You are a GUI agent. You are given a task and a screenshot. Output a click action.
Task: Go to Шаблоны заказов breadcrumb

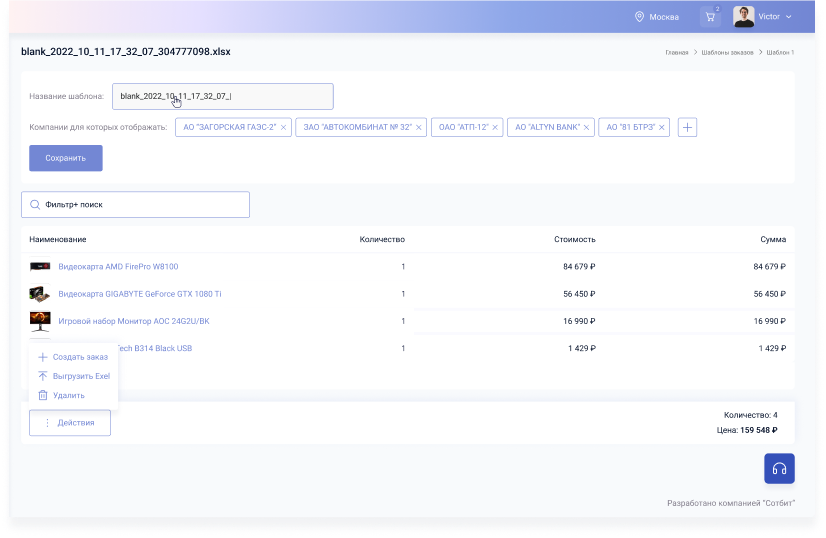[727, 52]
